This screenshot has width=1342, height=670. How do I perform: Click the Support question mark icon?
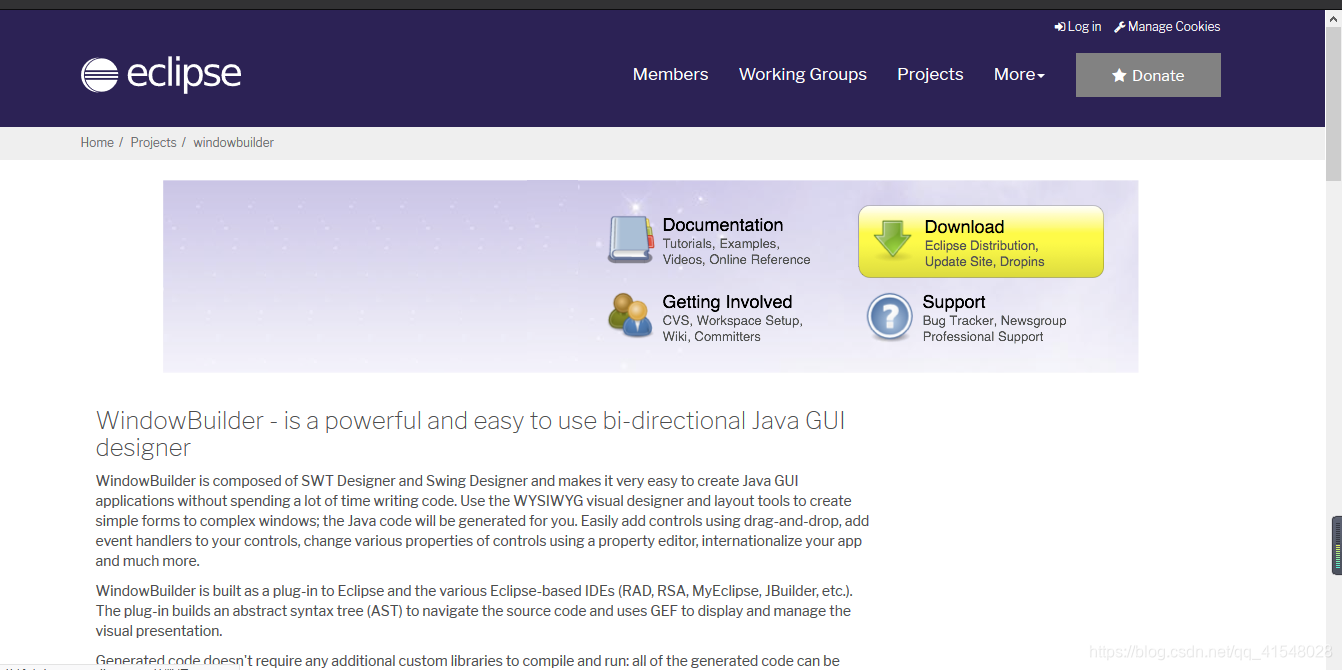889,317
